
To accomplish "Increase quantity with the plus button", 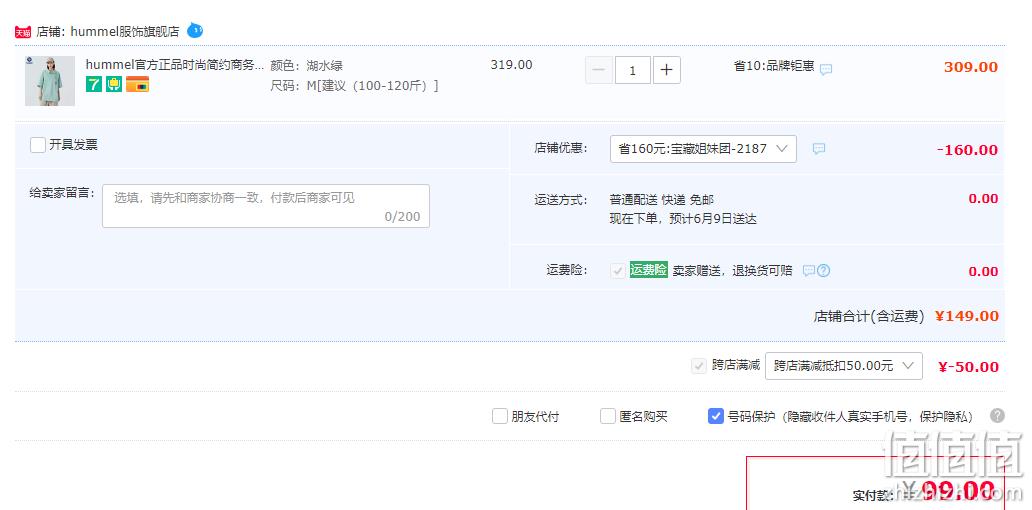I will click(667, 70).
